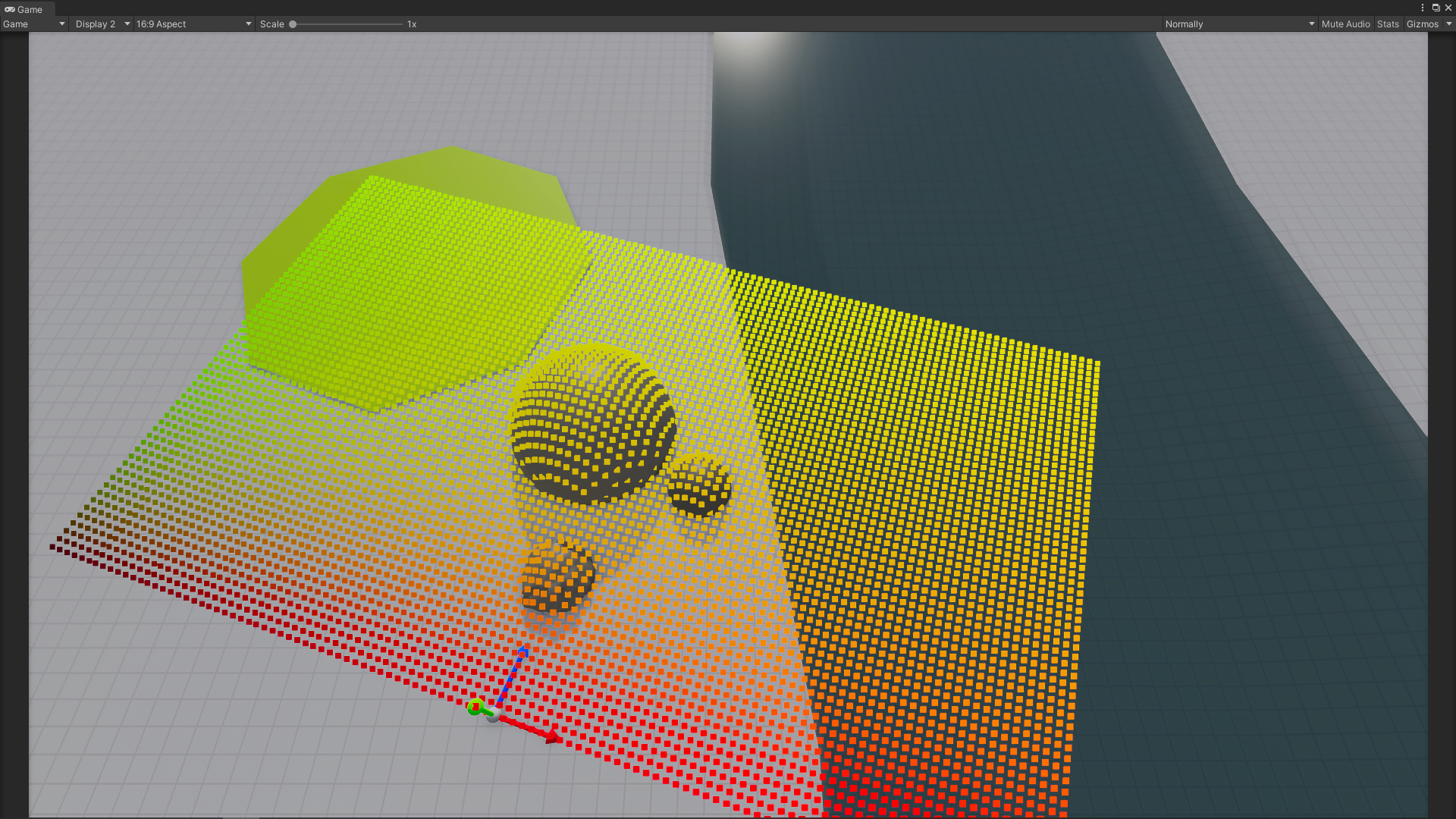This screenshot has width=1456, height=819.
Task: Open the Game view mode dropdown
Action: coord(34,24)
